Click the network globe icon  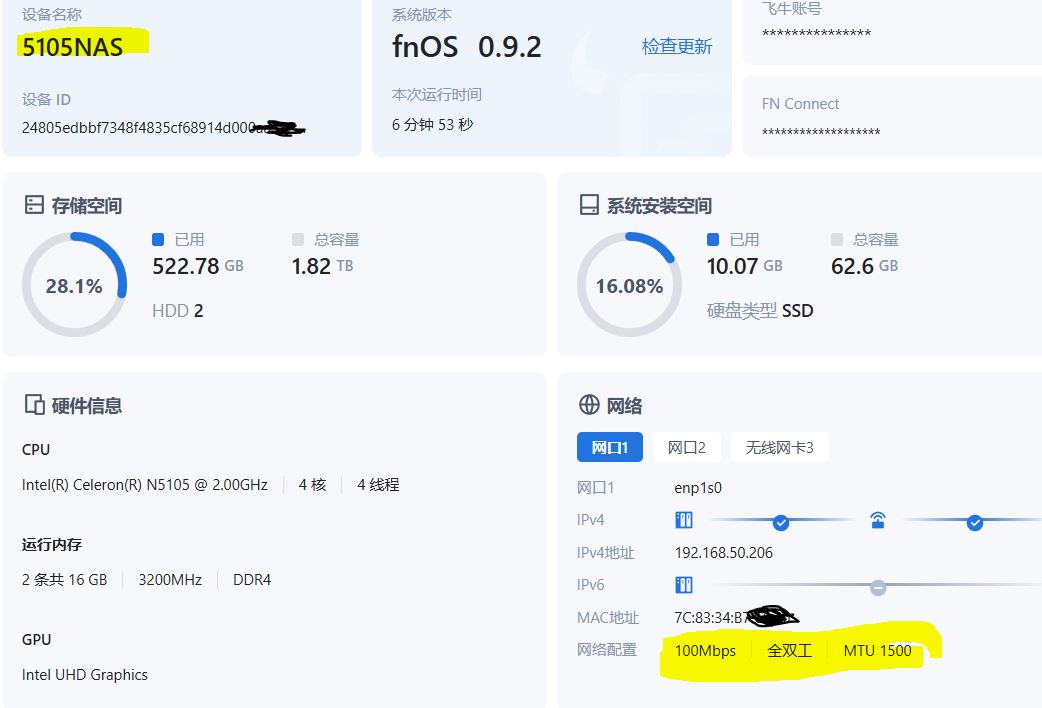pos(589,404)
